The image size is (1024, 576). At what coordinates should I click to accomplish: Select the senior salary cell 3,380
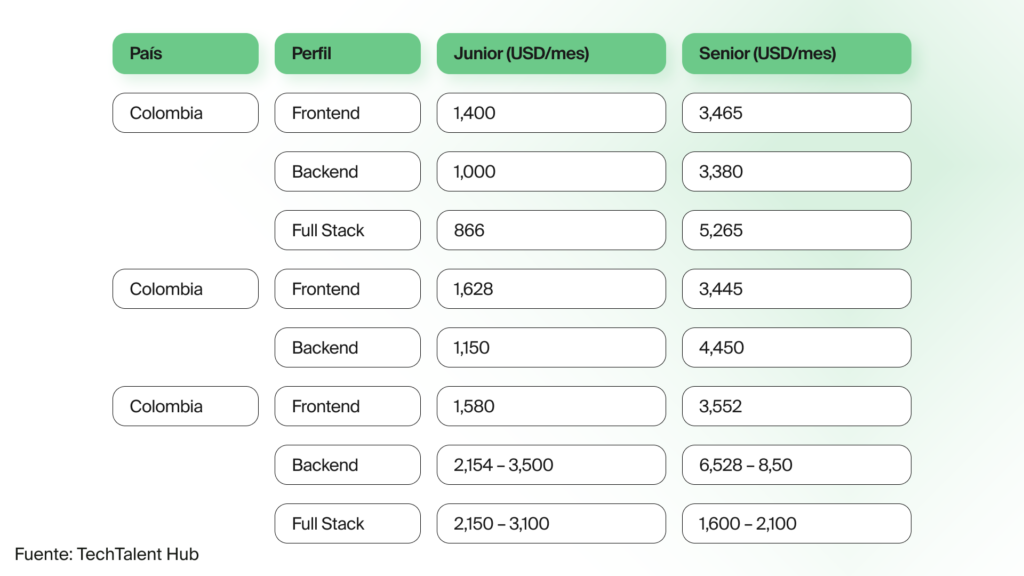797,171
